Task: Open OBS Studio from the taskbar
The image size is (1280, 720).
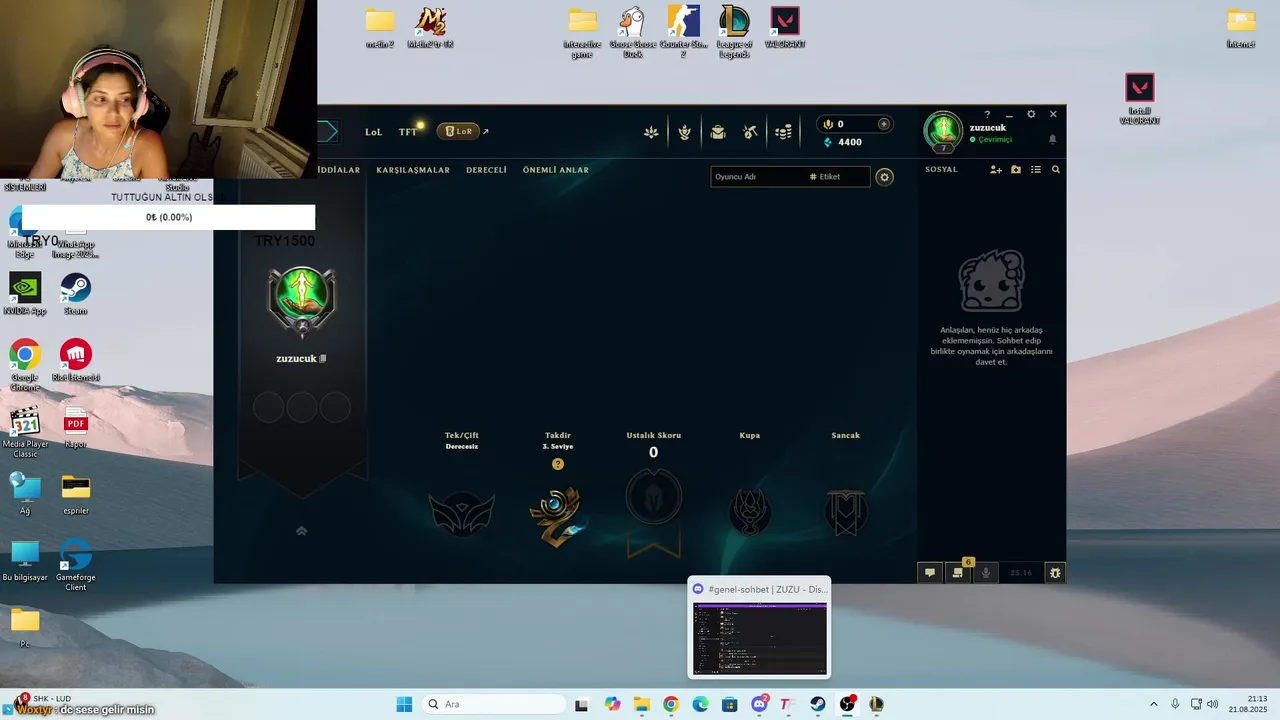Action: click(x=847, y=704)
